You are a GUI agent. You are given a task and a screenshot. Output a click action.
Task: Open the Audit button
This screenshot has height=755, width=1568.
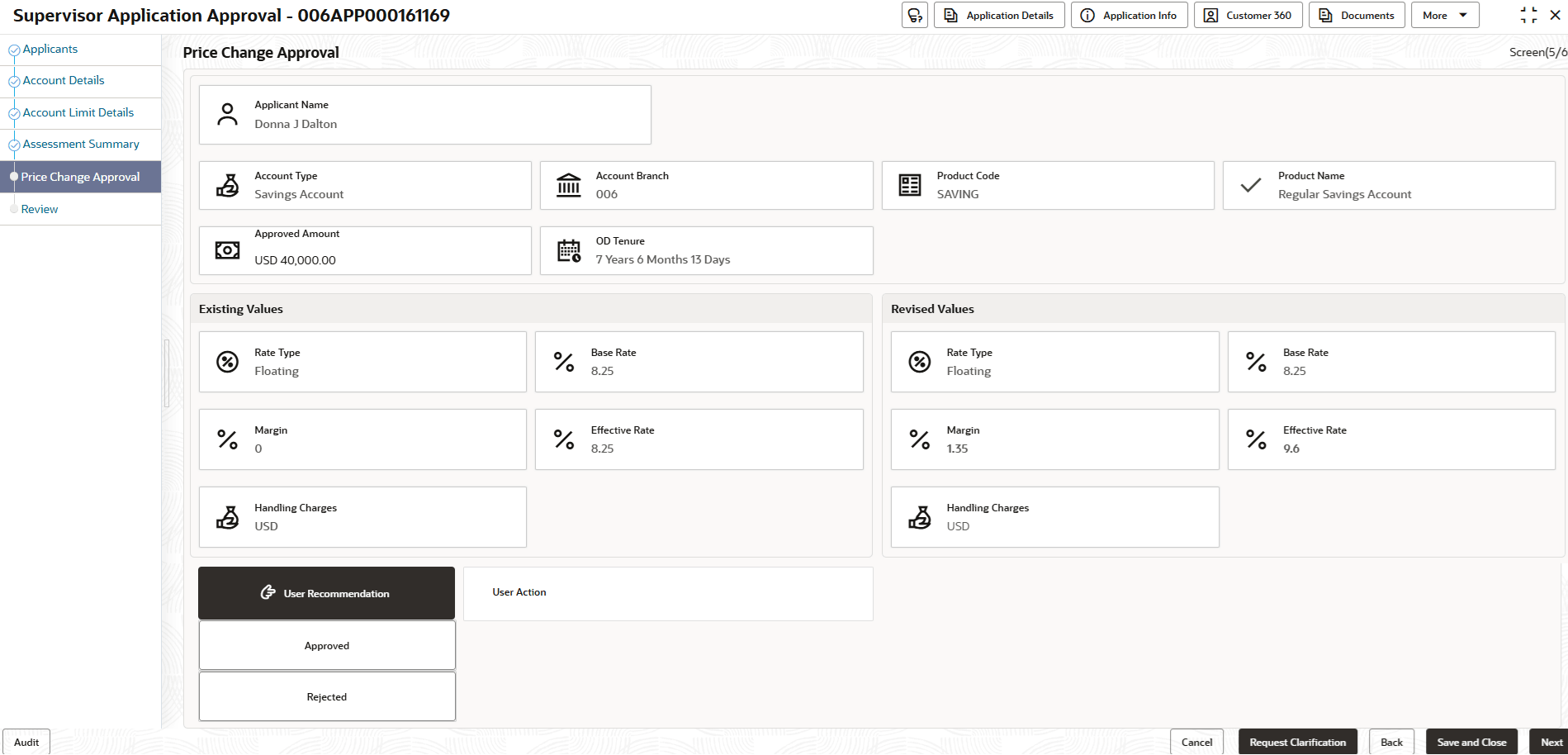[x=26, y=742]
